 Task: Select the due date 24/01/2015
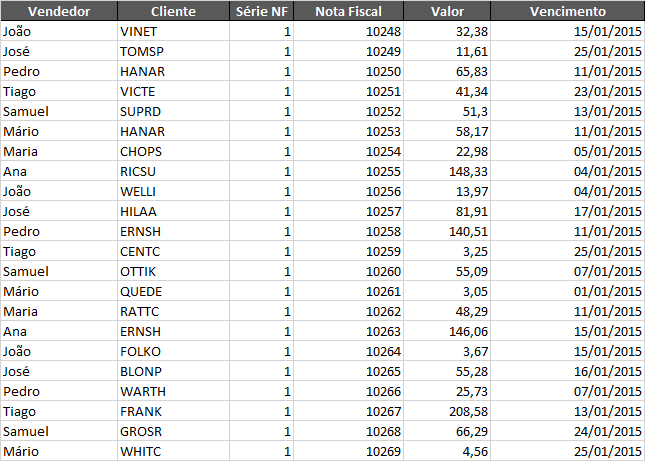(605, 430)
